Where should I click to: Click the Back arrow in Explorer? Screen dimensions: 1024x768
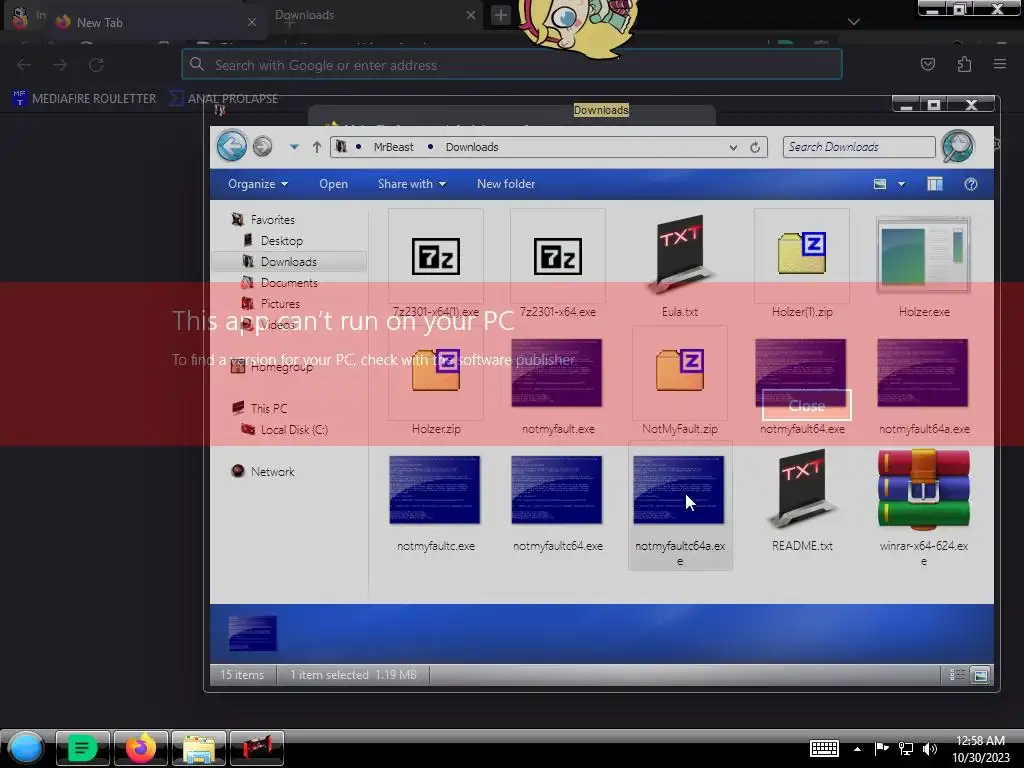click(232, 146)
